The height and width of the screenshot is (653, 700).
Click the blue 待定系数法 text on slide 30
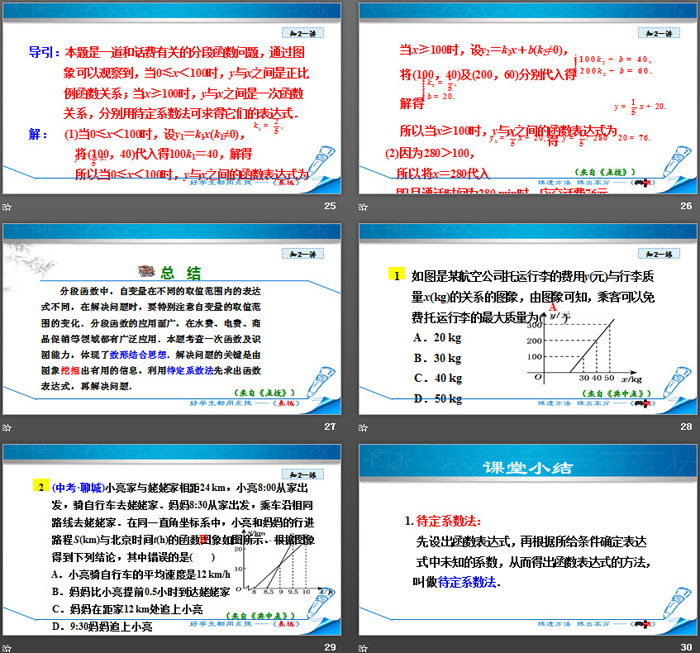[x=467, y=582]
